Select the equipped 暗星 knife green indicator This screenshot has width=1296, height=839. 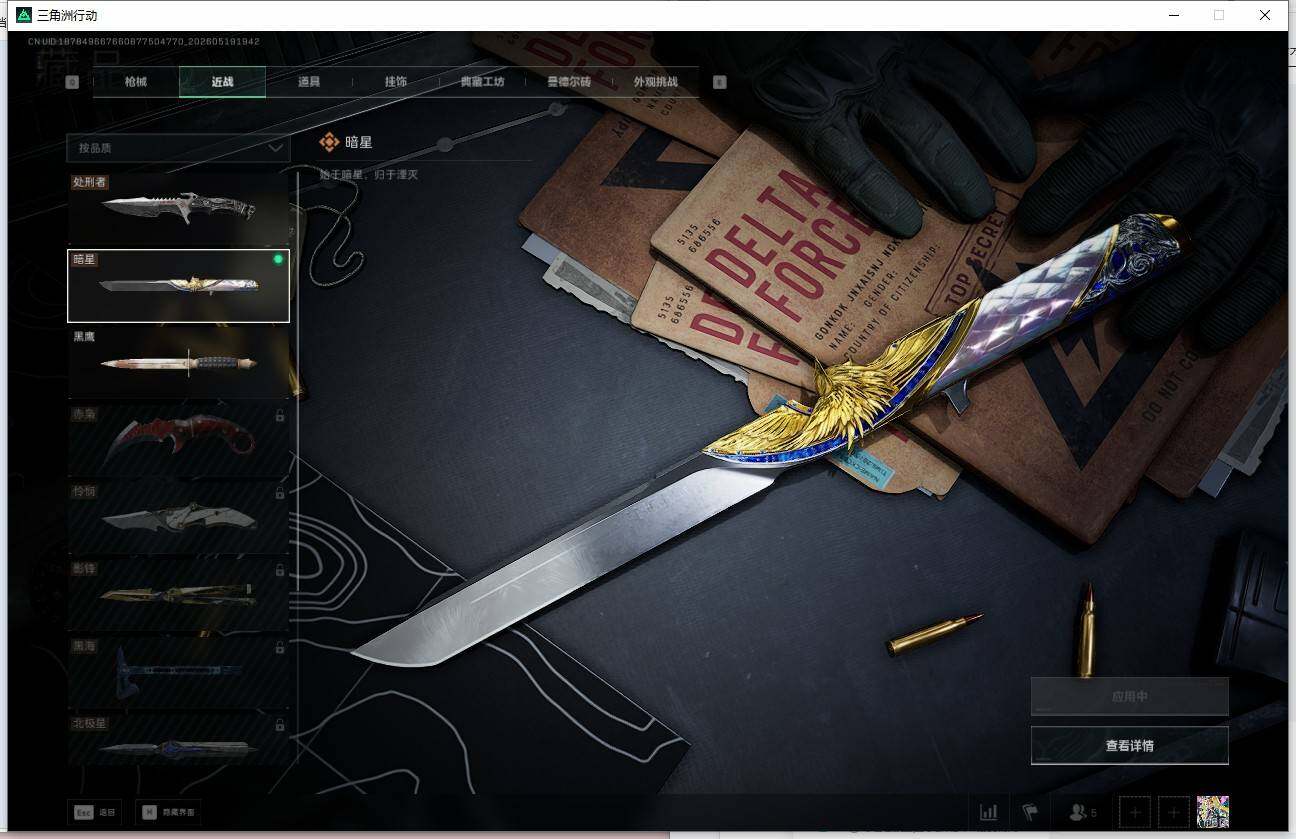click(x=278, y=259)
